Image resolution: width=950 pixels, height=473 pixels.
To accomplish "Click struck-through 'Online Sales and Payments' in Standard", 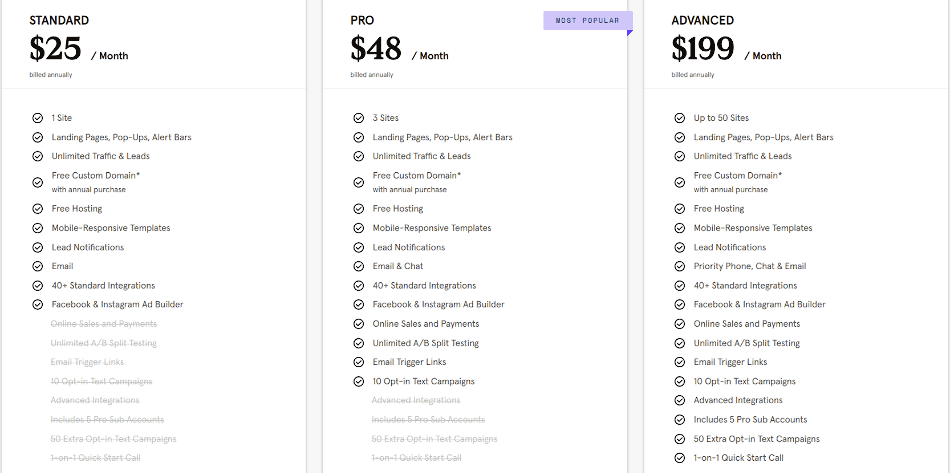I will [x=104, y=324].
